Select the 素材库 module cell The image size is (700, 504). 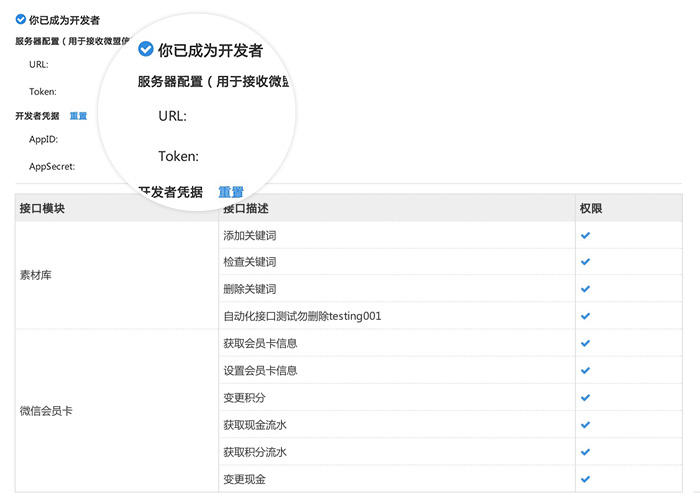pos(36,275)
